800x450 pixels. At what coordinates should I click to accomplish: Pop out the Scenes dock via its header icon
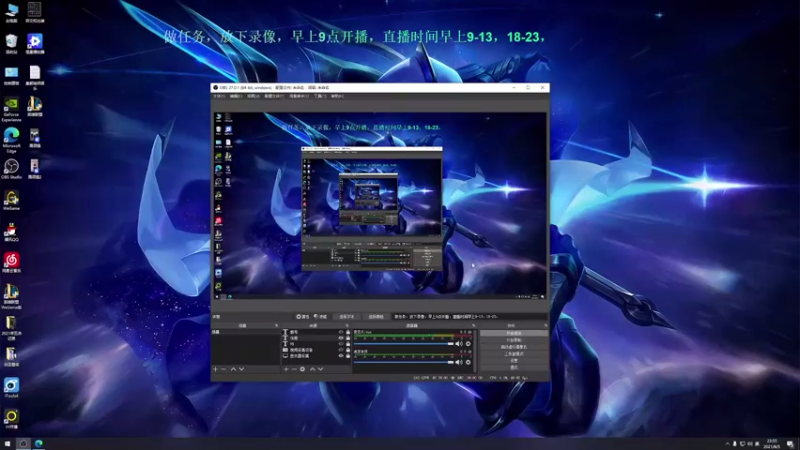(x=277, y=326)
